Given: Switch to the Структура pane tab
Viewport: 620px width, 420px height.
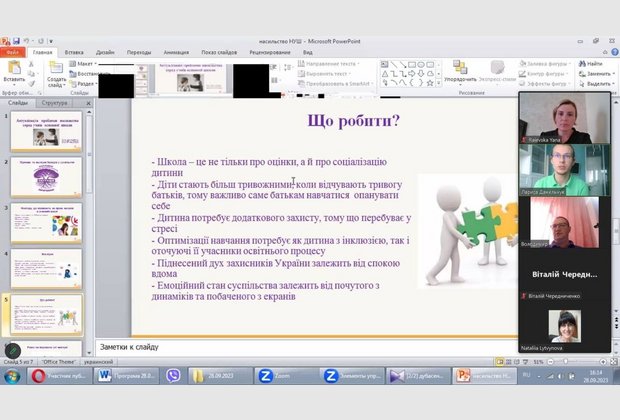Looking at the screenshot, I should click(x=55, y=103).
